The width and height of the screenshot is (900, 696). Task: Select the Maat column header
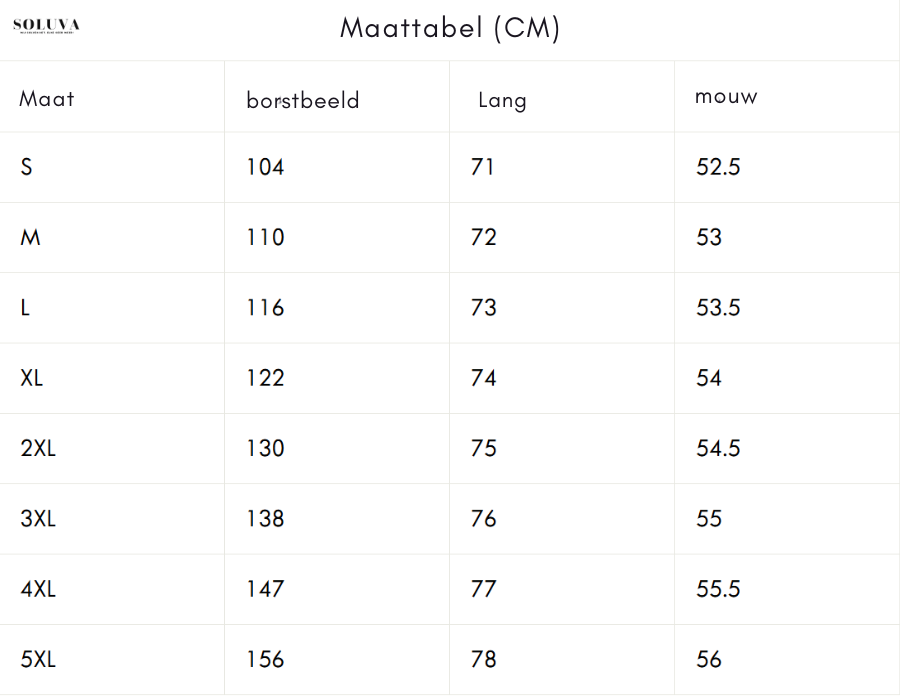click(46, 99)
